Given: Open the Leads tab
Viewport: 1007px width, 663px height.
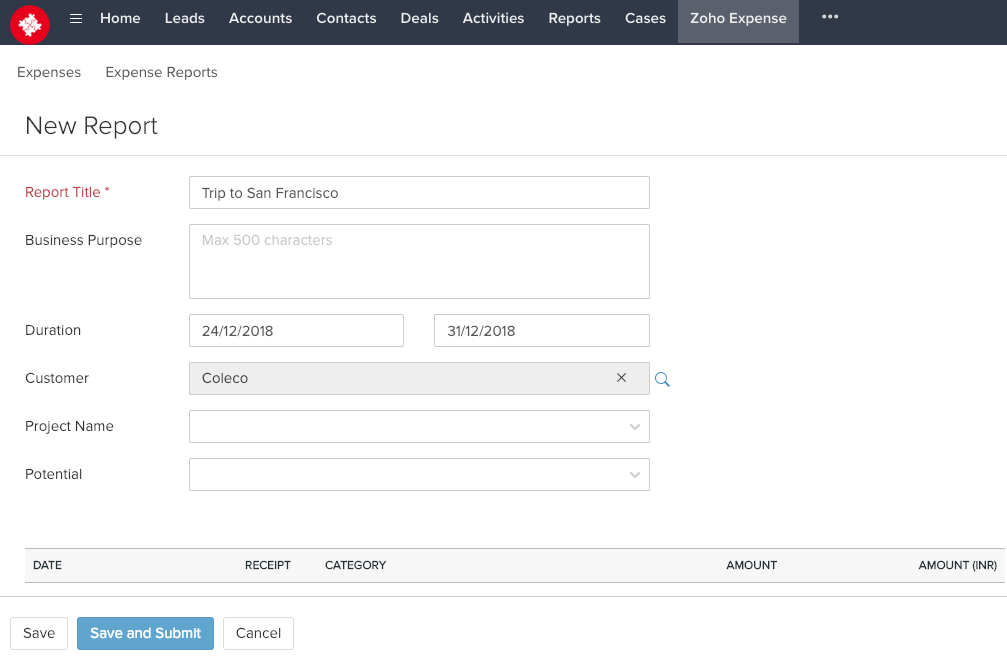Looking at the screenshot, I should pyautogui.click(x=184, y=19).
